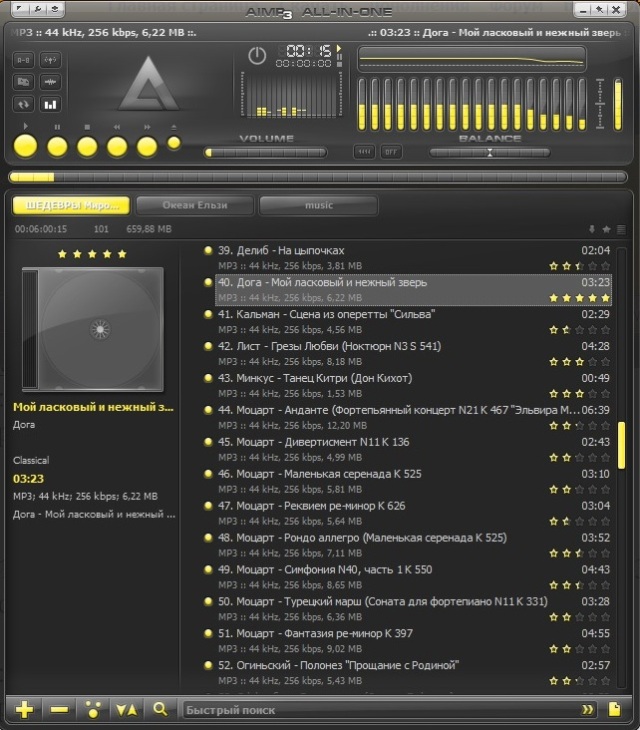This screenshot has width=640, height=730.
Task: Switch to the Океан Ельзи playlist tab
Action: [x=195, y=205]
